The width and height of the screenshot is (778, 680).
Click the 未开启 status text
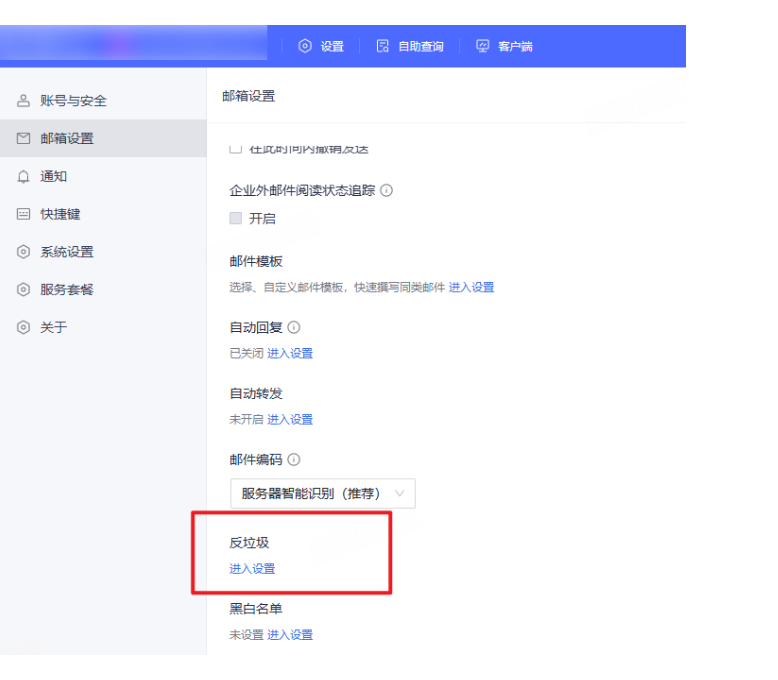247,419
